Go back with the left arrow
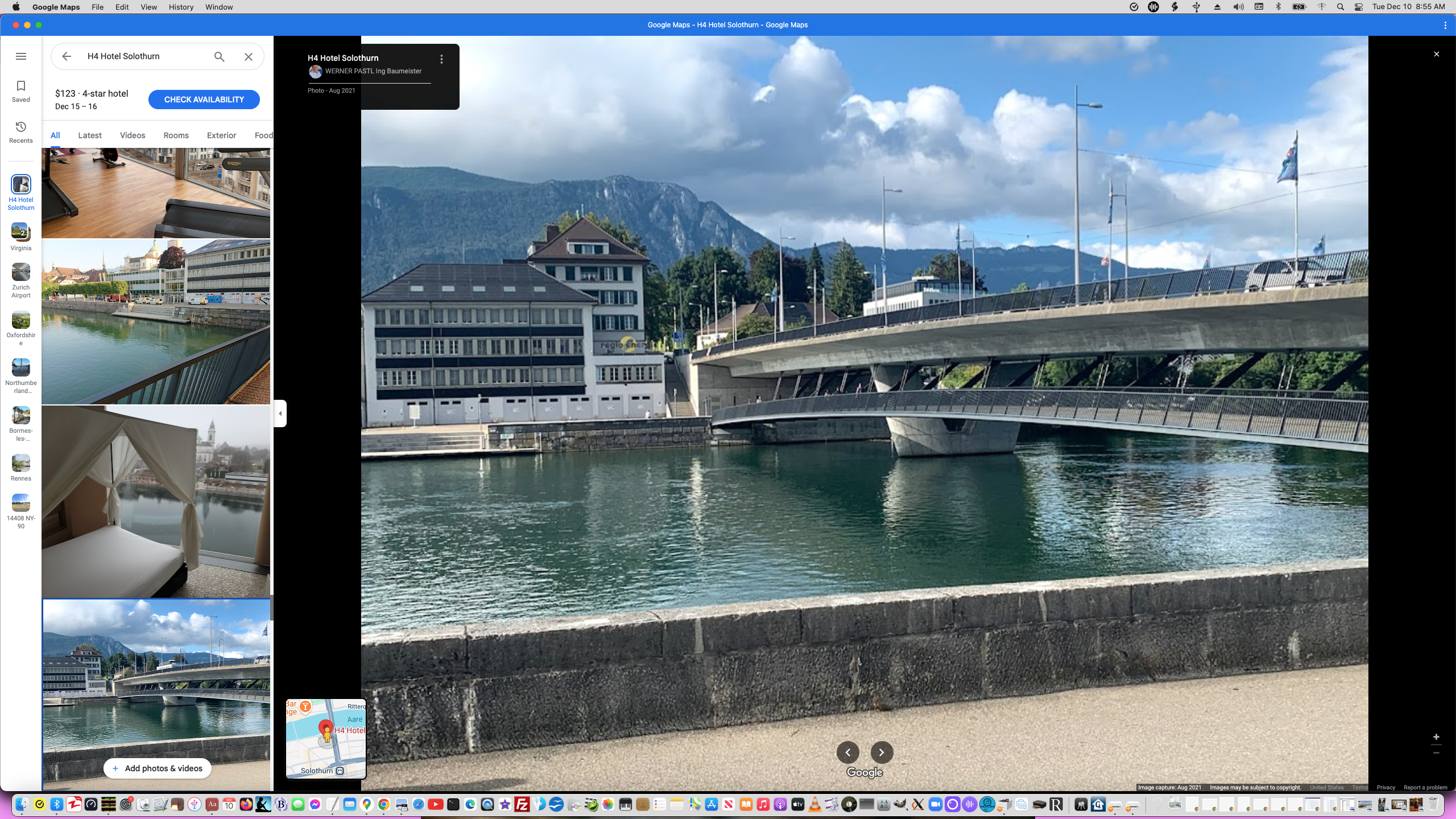 click(67, 56)
